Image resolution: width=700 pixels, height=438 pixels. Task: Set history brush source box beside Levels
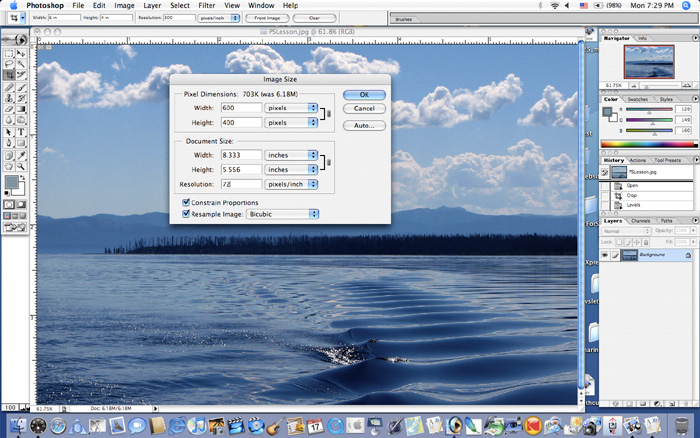pyautogui.click(x=604, y=205)
